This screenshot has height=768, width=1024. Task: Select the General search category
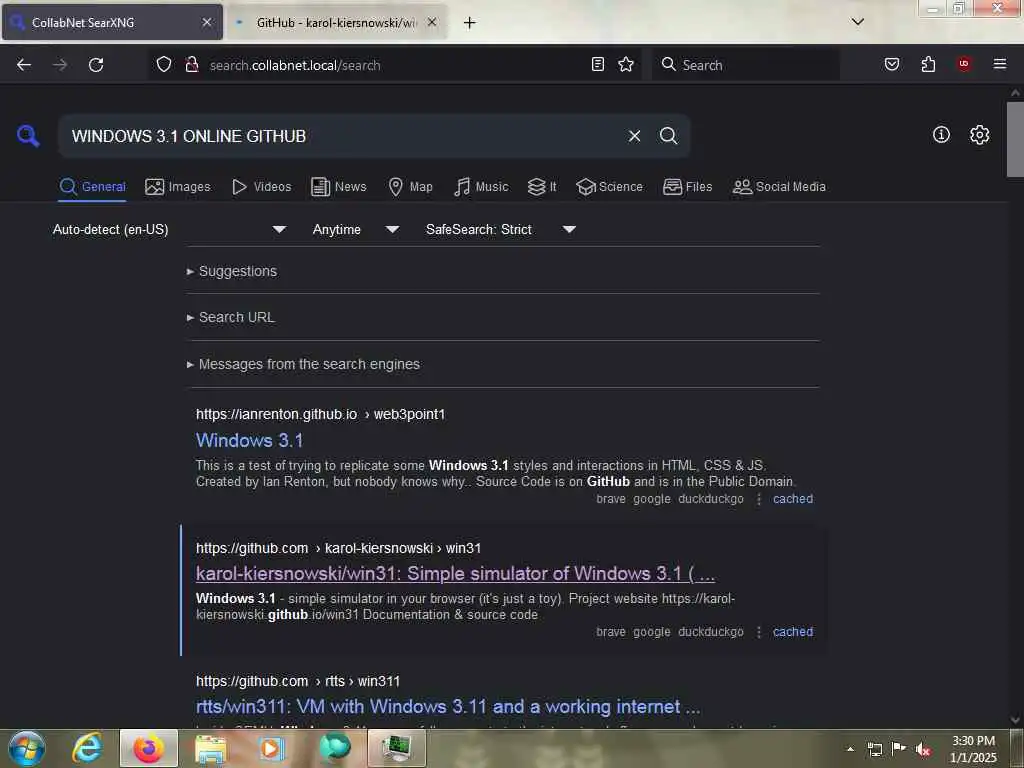92,187
